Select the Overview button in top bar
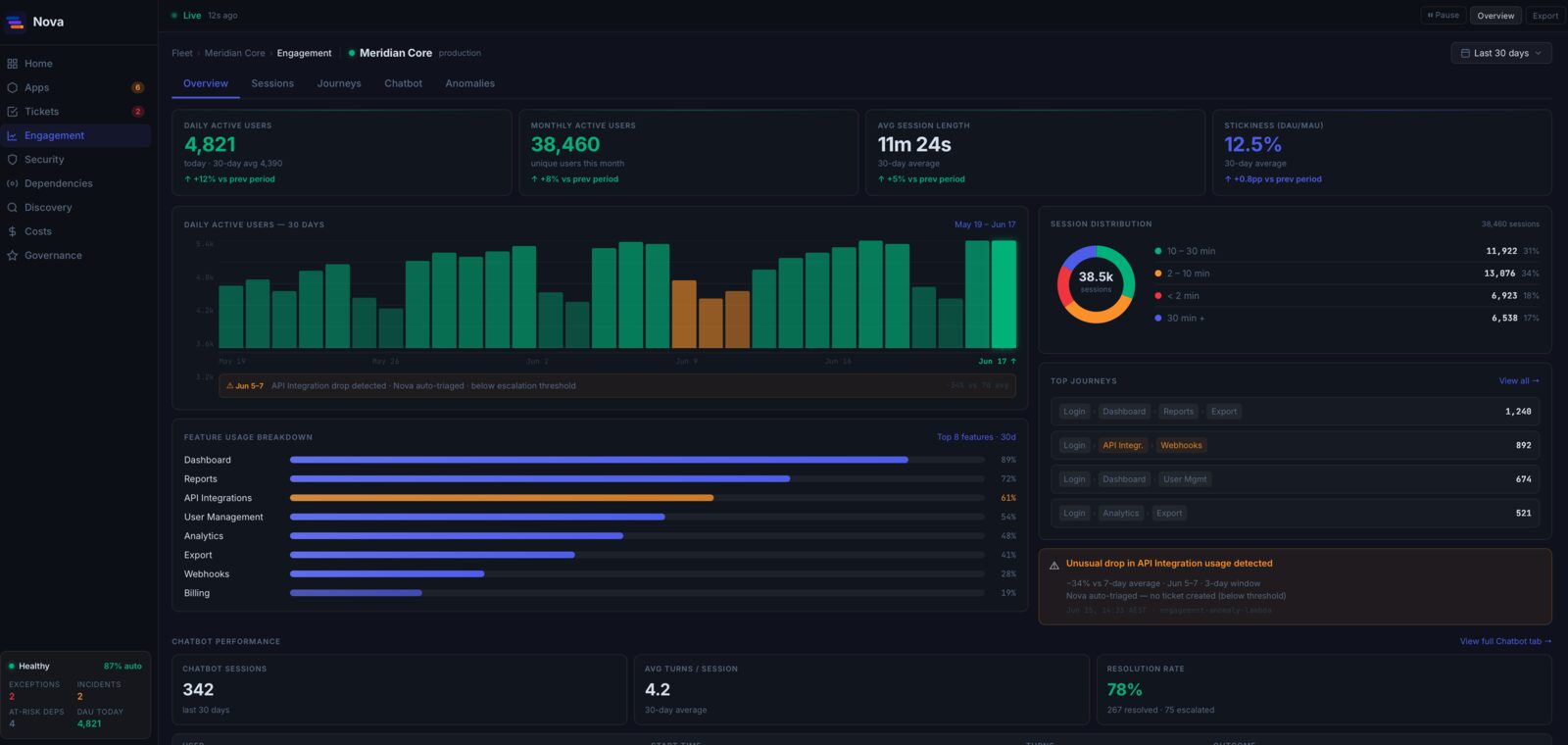The width and height of the screenshot is (1568, 745). pyautogui.click(x=1495, y=16)
